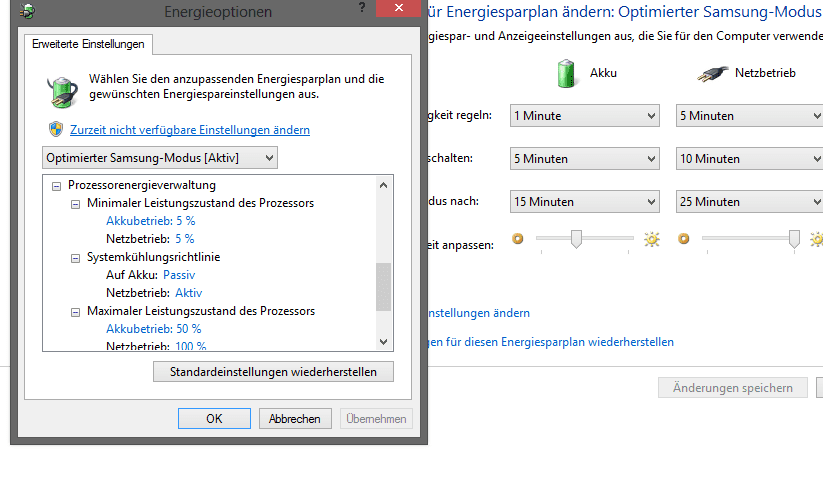Click the battery Akku icon
Image resolution: width=823 pixels, height=481 pixels.
(x=568, y=73)
